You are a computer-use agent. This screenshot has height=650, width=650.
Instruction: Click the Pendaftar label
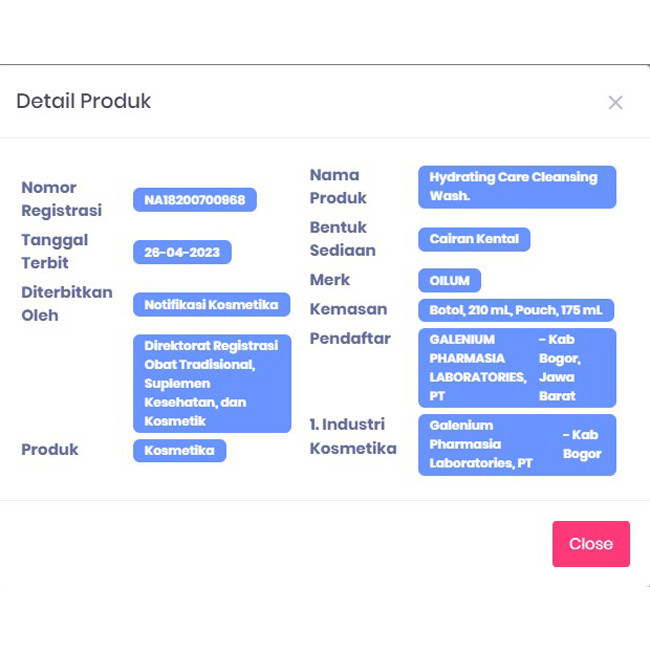pos(350,338)
